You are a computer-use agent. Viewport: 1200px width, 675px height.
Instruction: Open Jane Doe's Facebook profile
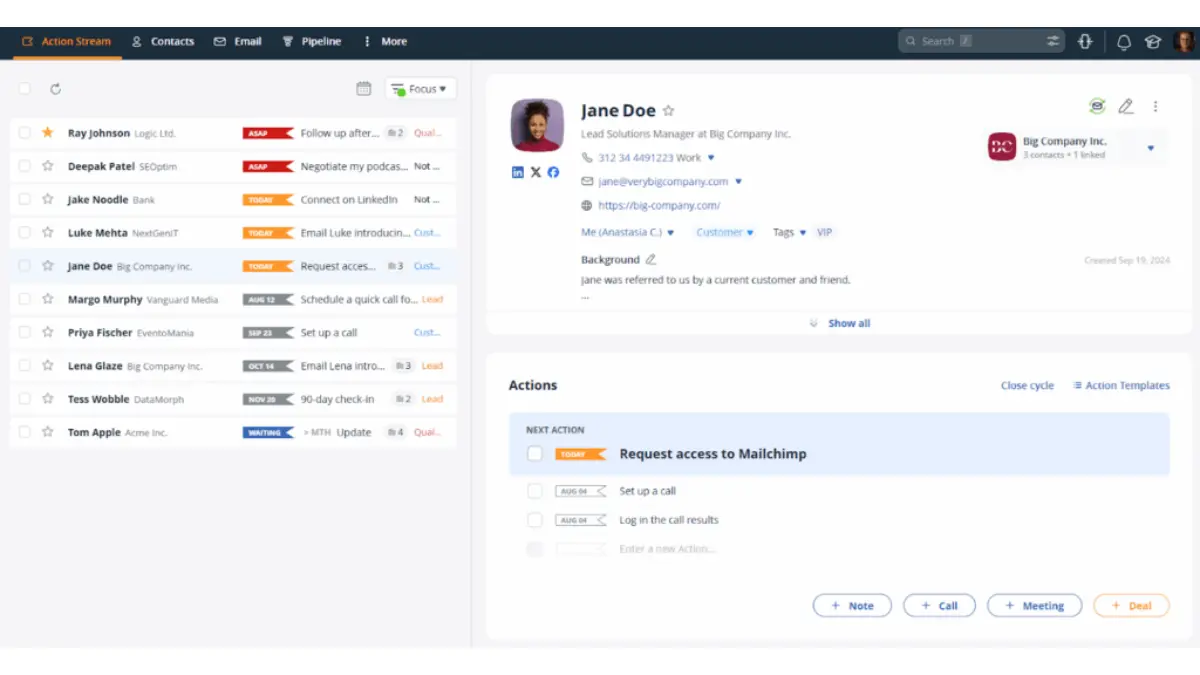point(553,172)
